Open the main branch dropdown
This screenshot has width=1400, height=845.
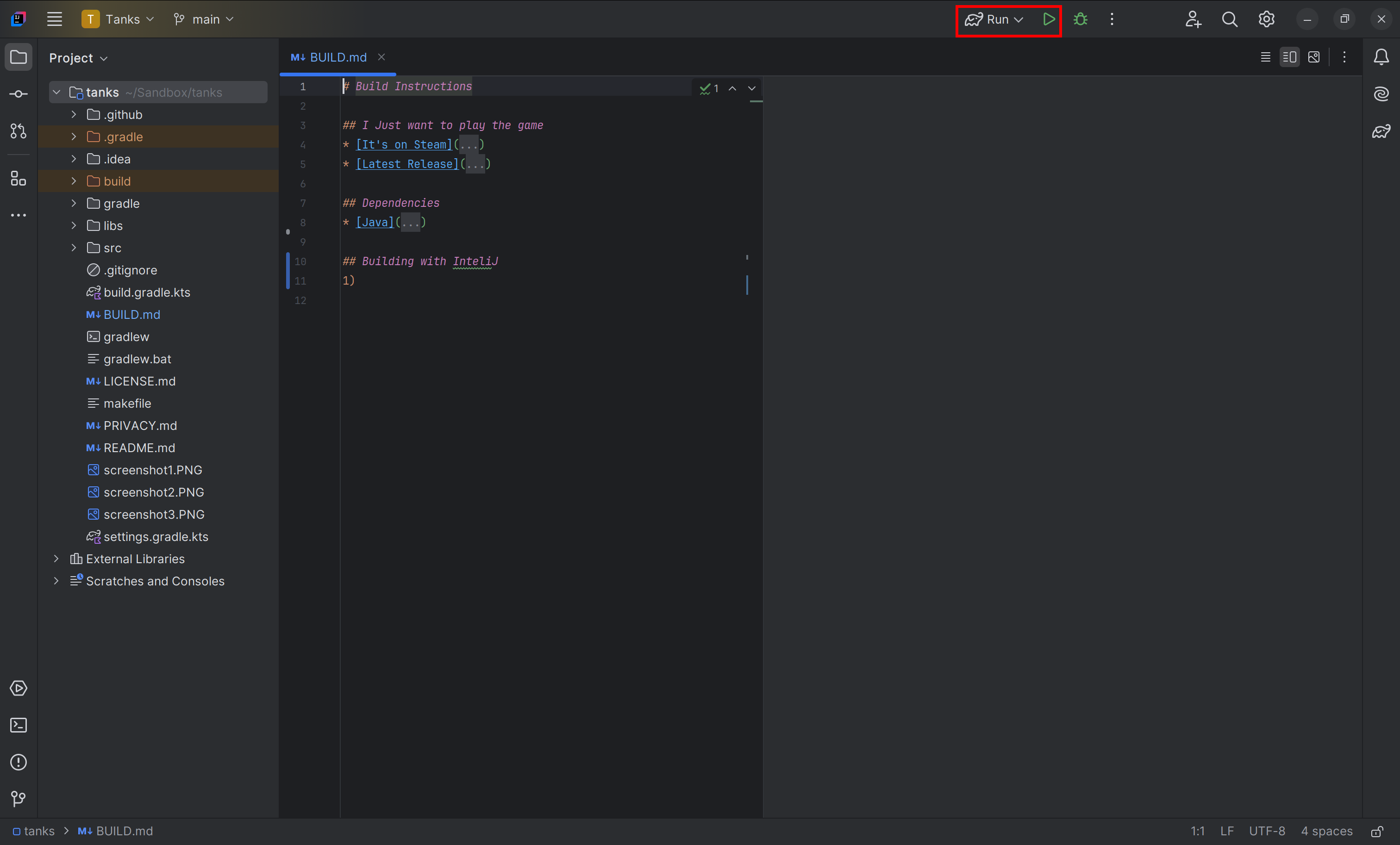click(x=203, y=19)
